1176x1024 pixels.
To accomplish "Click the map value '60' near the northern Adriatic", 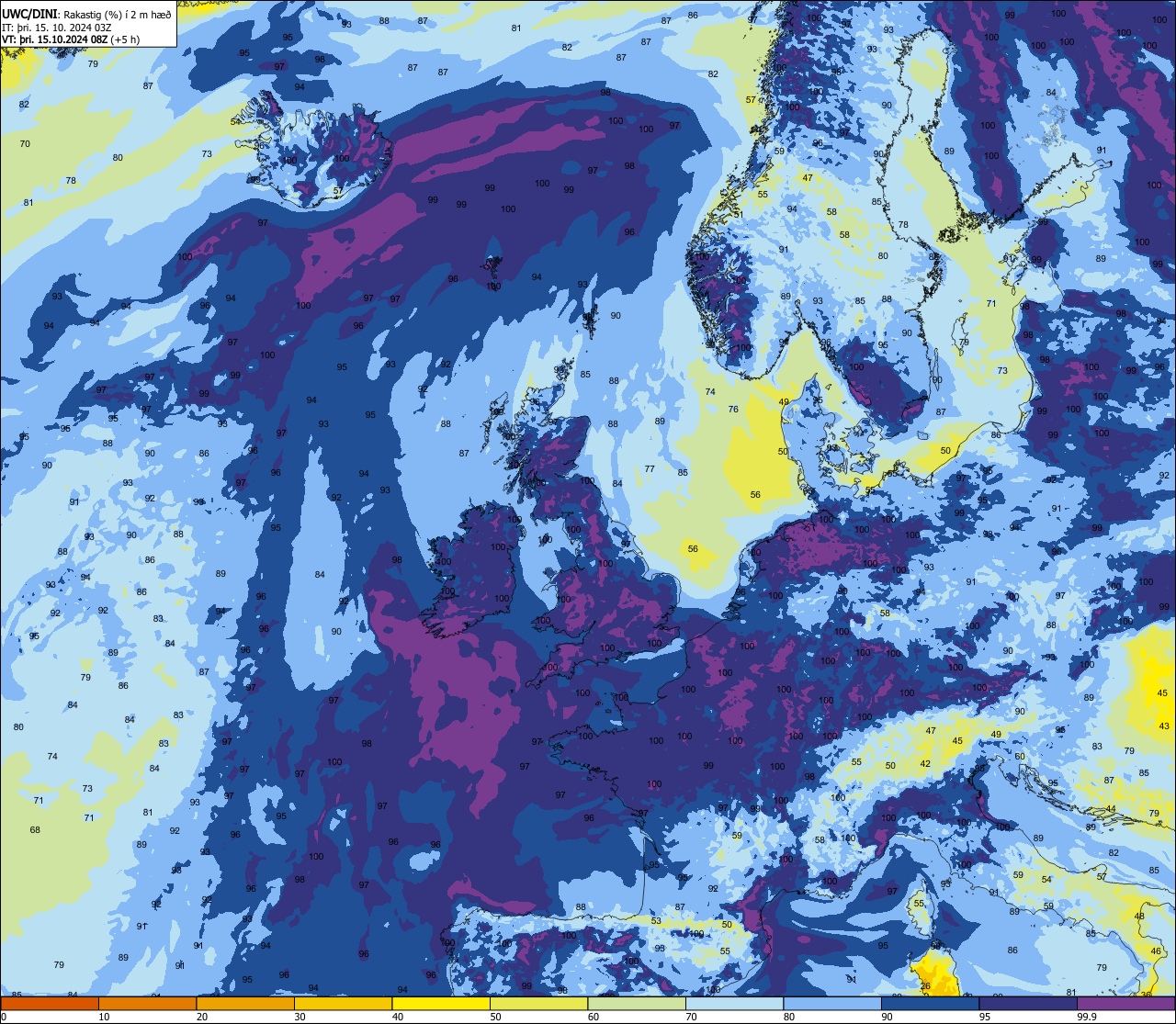I will 1020,756.
